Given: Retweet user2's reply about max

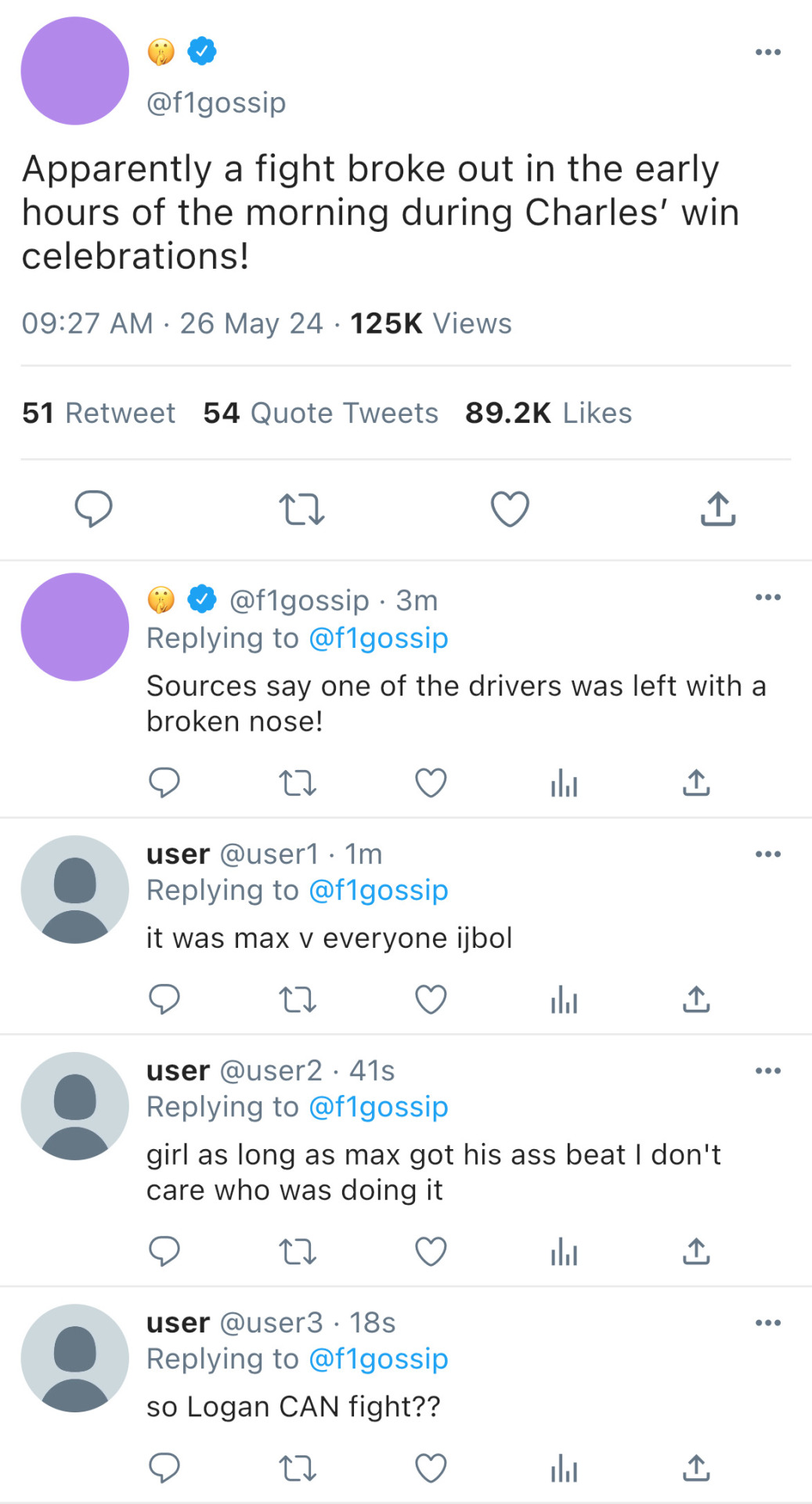Looking at the screenshot, I should pos(298,1252).
